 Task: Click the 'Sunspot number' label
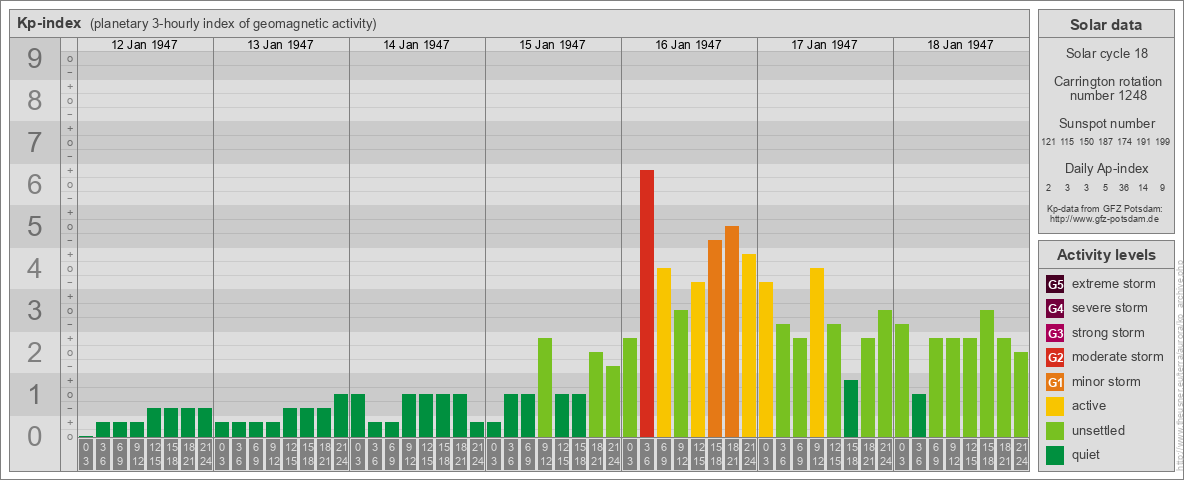[x=1106, y=124]
